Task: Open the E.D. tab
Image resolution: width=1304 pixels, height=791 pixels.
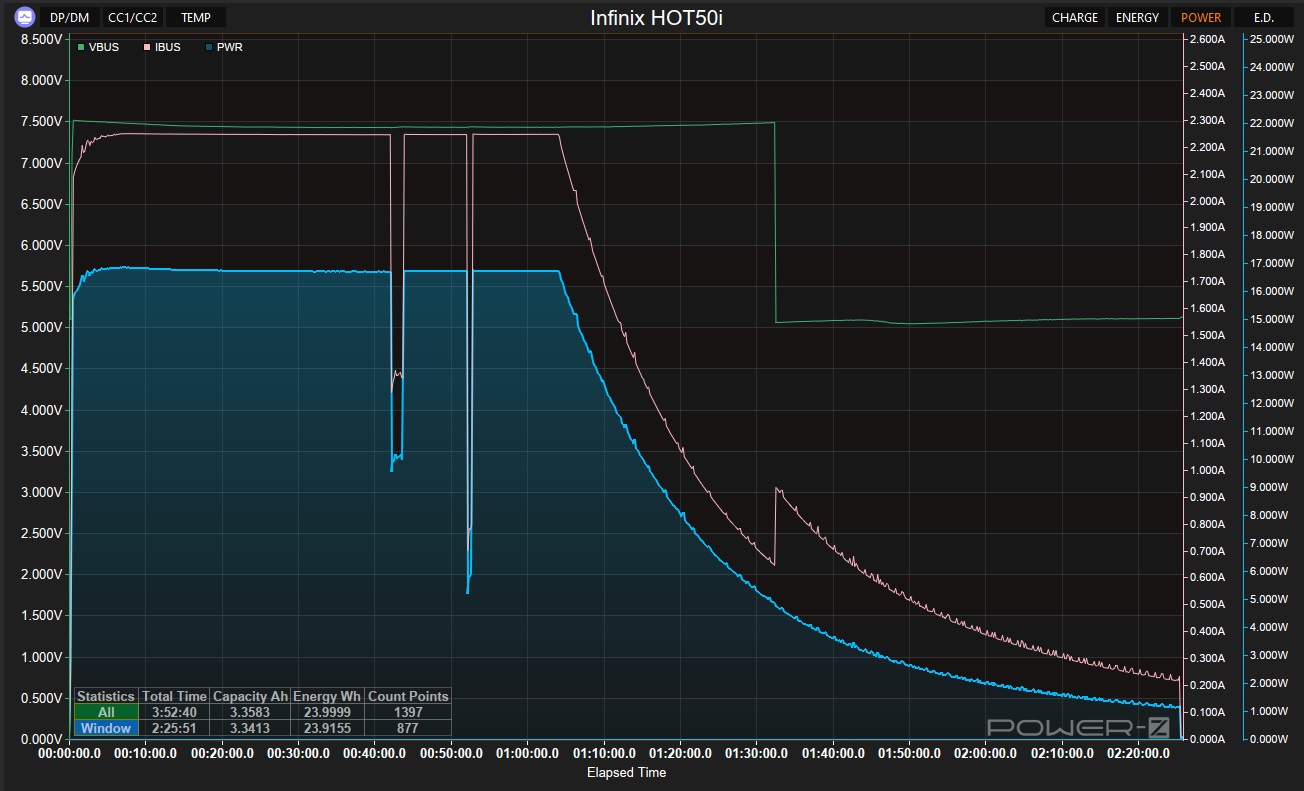Action: tap(1262, 17)
